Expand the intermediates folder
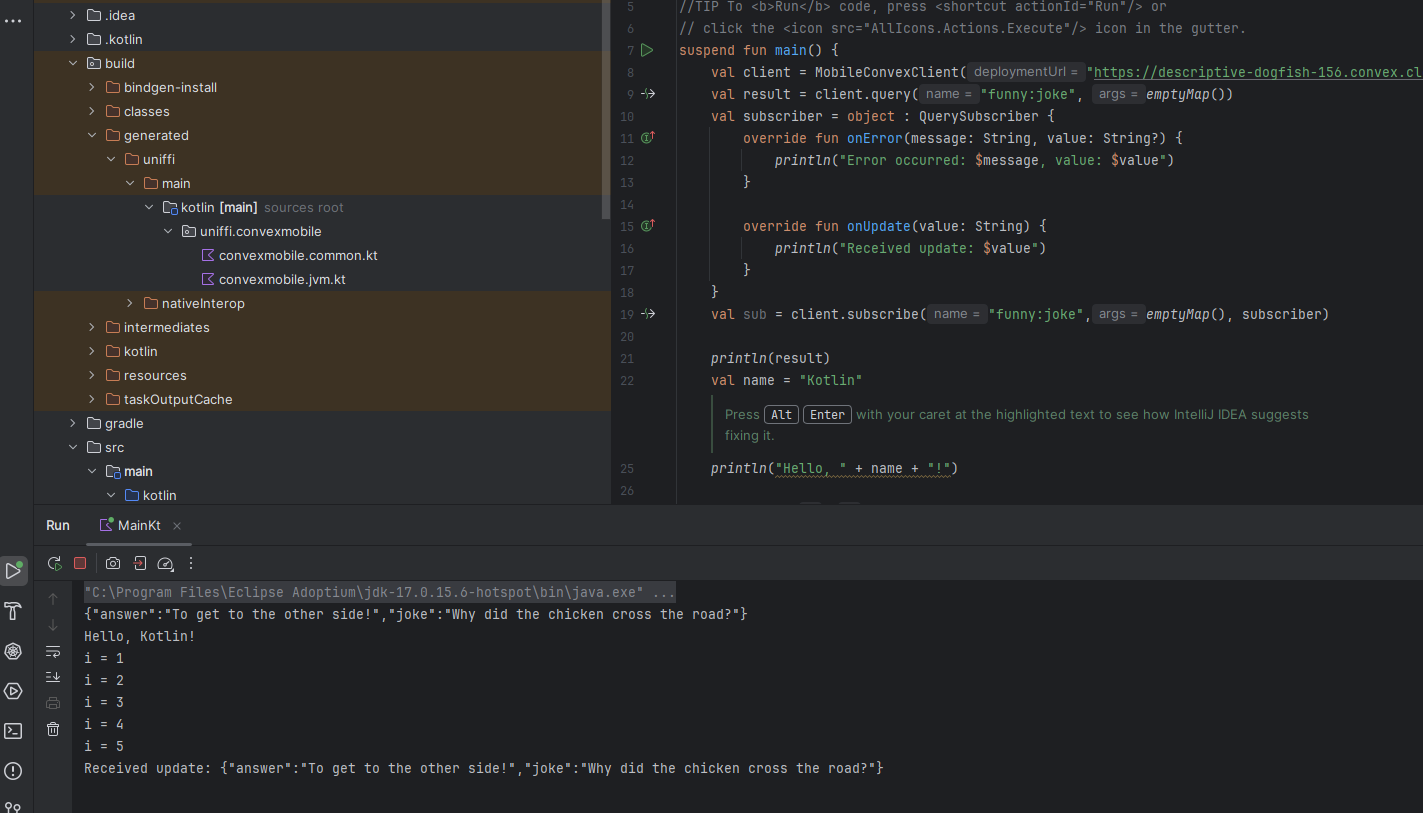The width and height of the screenshot is (1423, 813). (x=91, y=327)
